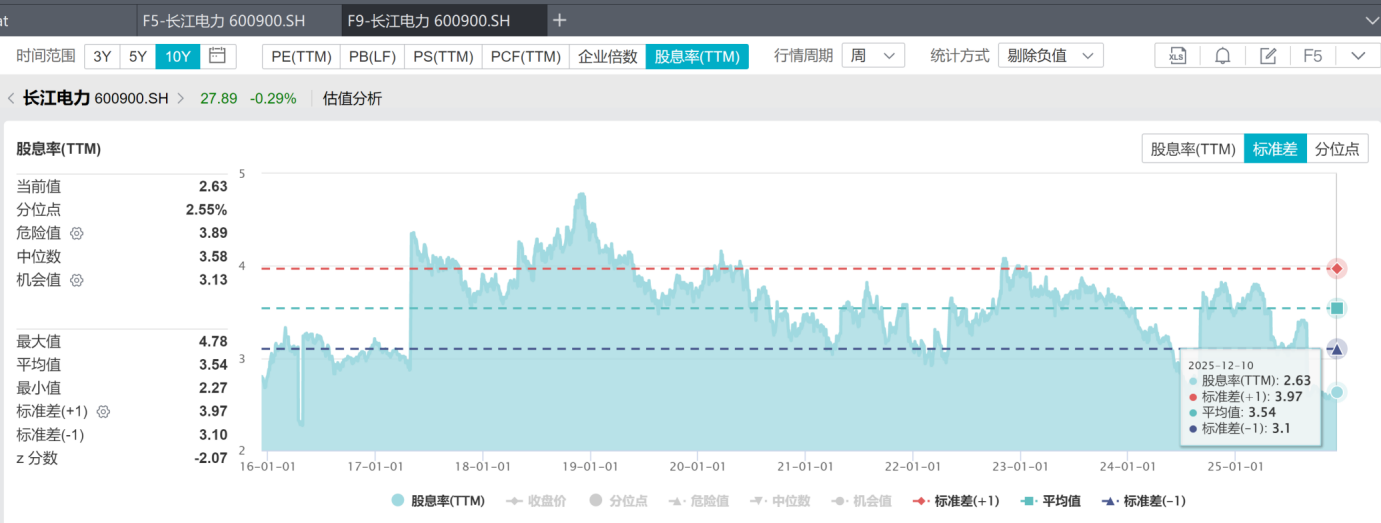
Task: Click the 19-01-01 peak on the chart
Action: click(x=580, y=195)
